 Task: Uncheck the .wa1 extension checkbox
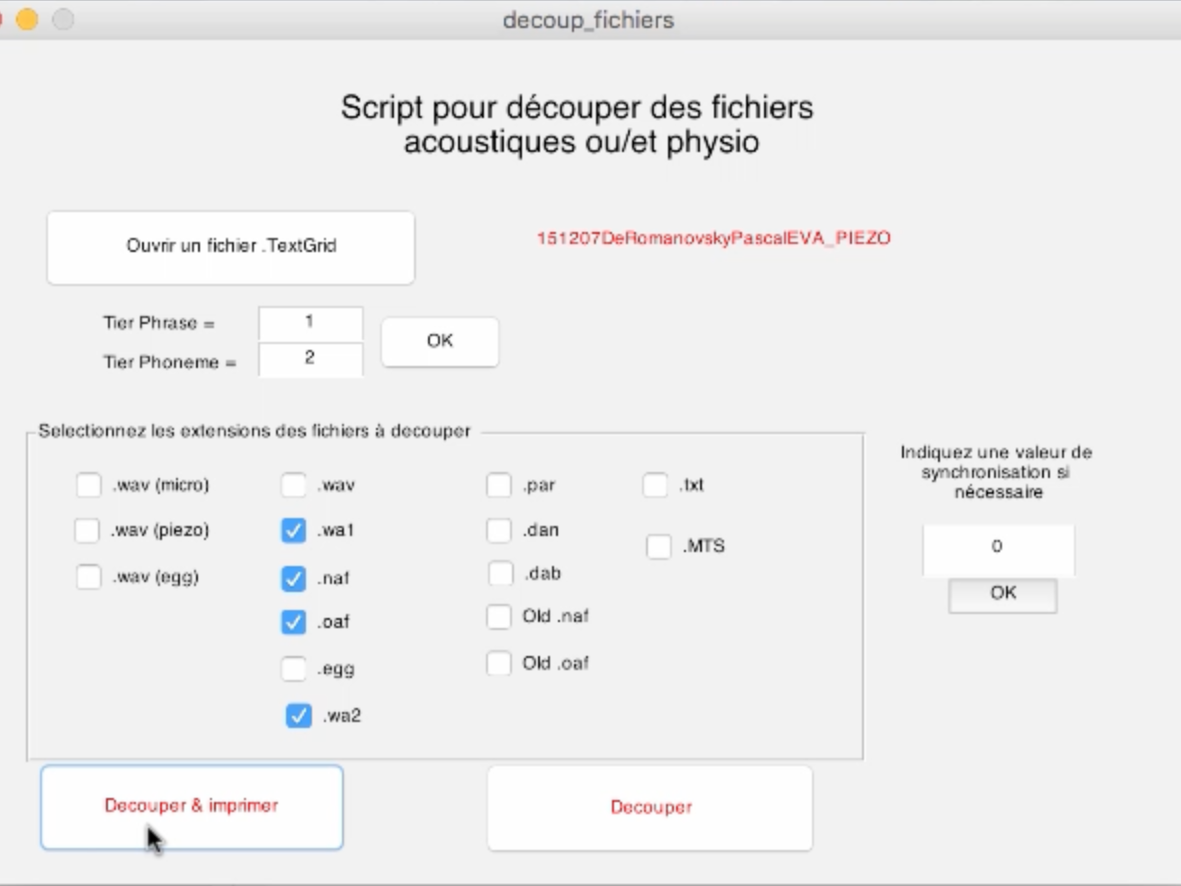click(x=293, y=531)
